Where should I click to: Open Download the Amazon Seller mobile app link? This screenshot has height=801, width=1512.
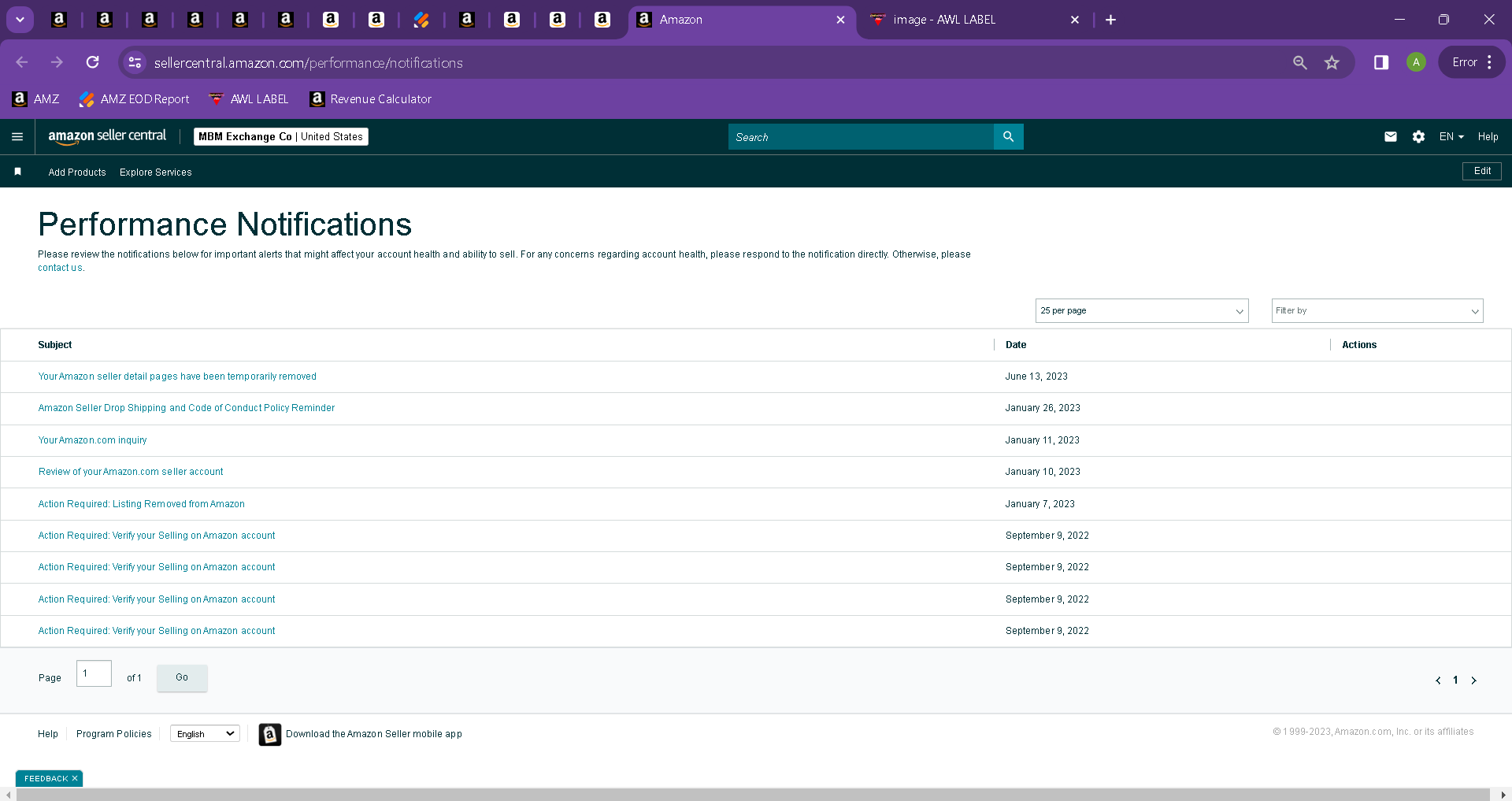click(x=374, y=734)
